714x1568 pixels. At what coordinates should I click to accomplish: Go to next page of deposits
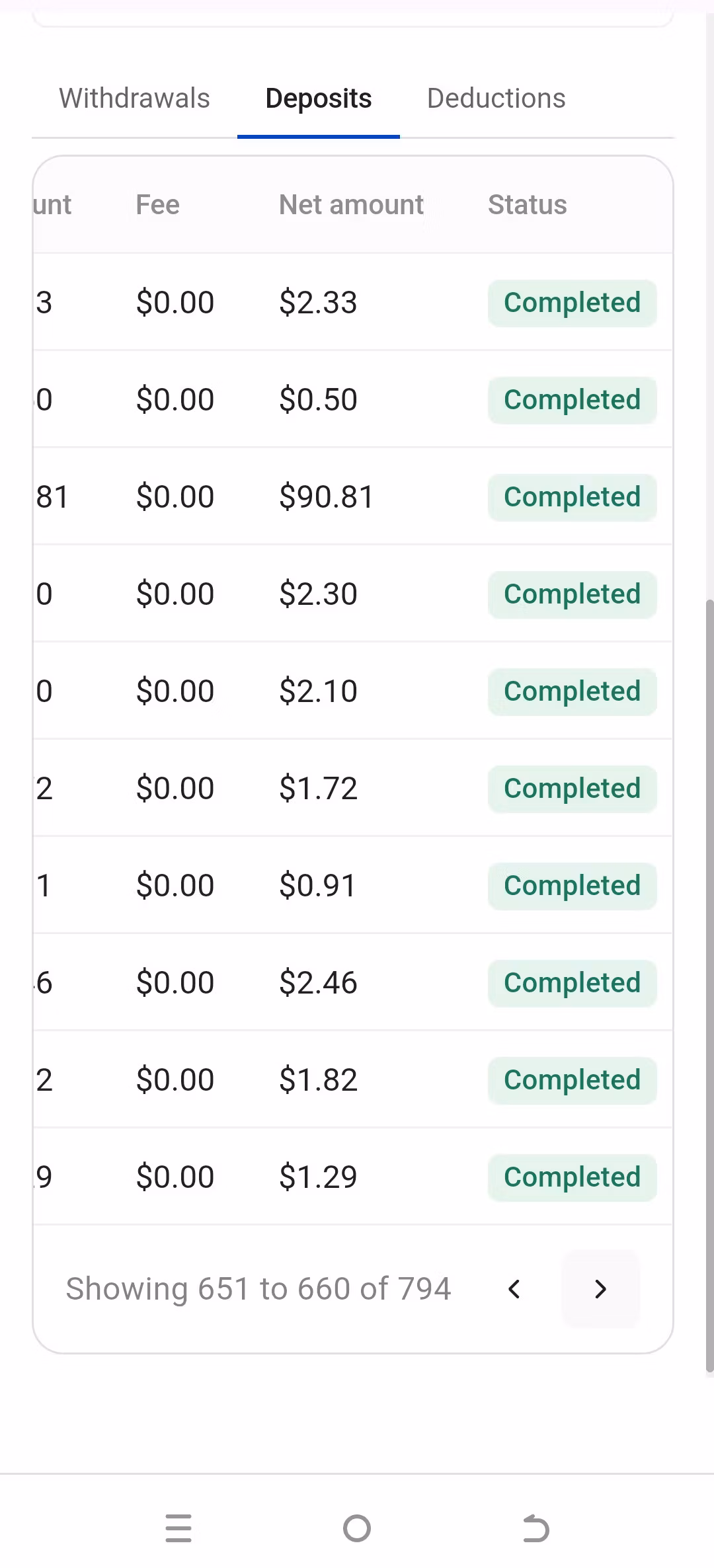pos(600,1288)
